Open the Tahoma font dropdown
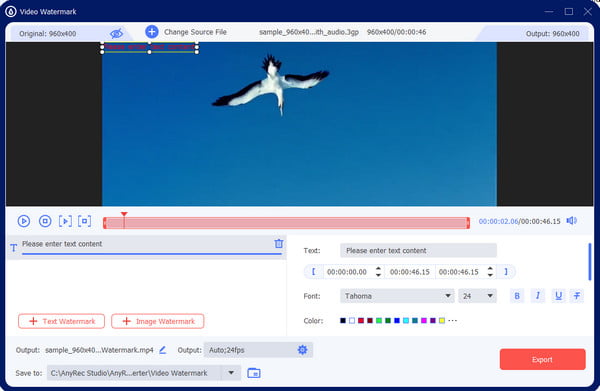This screenshot has width=600, height=391. (x=397, y=296)
